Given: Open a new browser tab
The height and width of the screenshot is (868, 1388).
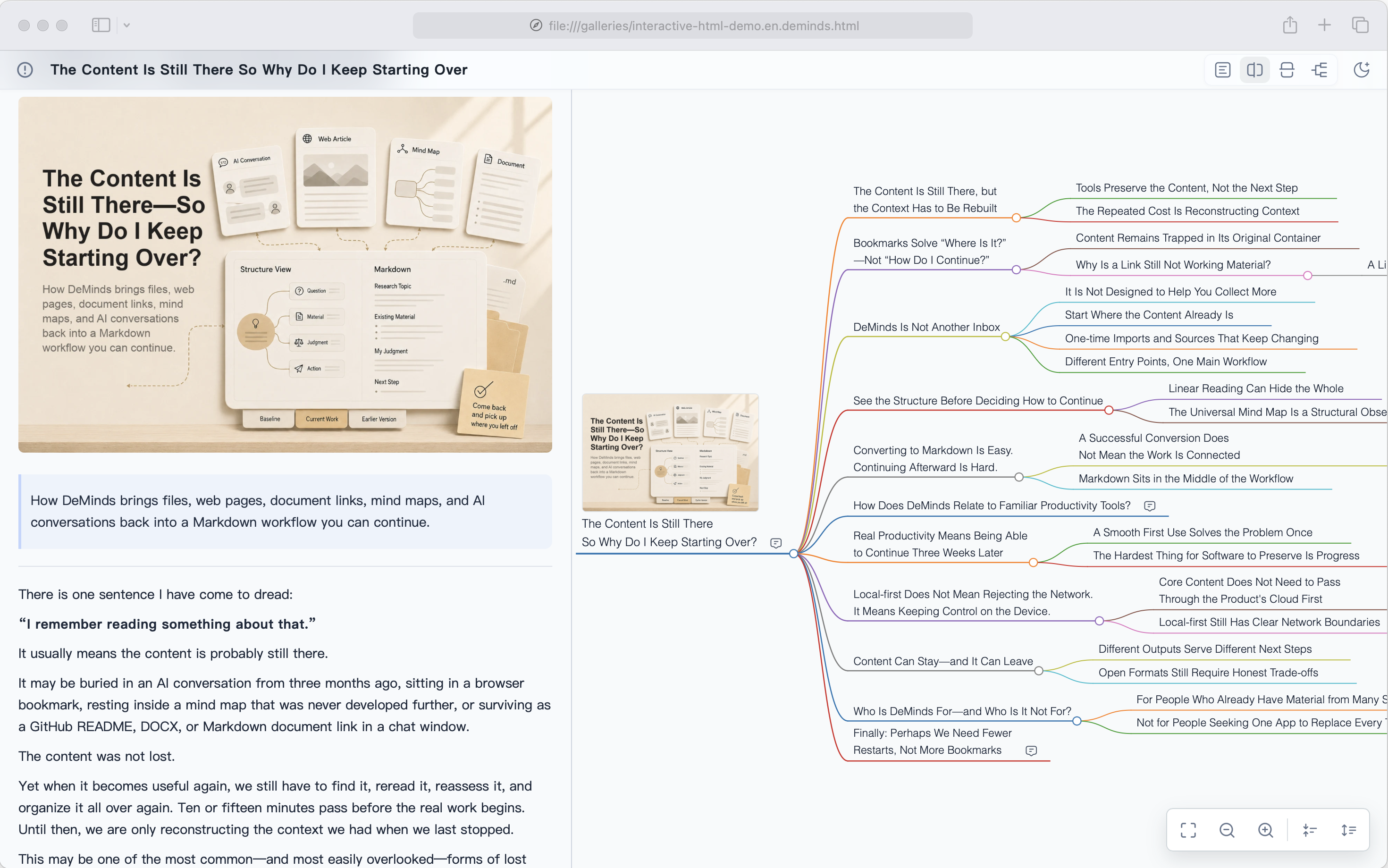Looking at the screenshot, I should (x=1324, y=25).
